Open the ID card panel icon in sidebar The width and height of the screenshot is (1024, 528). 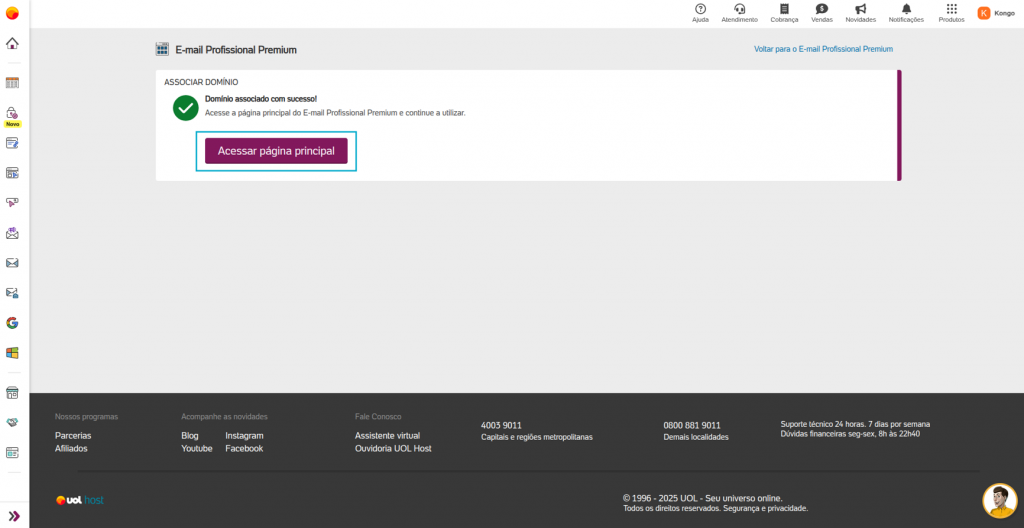[x=12, y=452]
